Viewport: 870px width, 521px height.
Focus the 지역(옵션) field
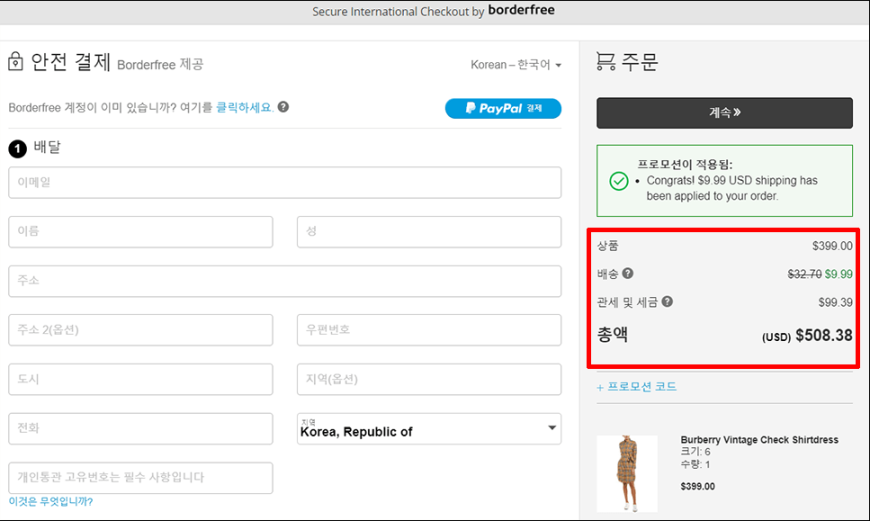pos(429,379)
